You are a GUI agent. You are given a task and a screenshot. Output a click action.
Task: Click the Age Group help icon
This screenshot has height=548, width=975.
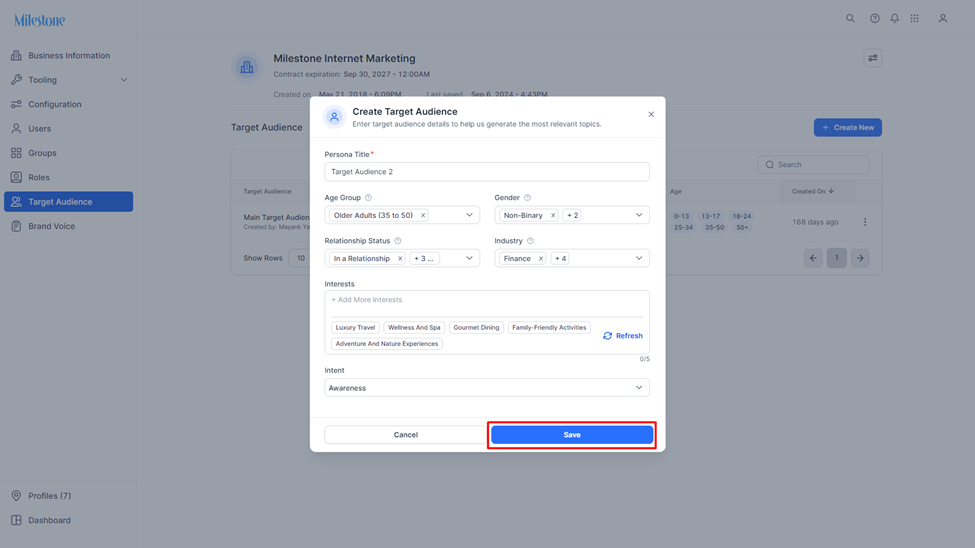368,198
